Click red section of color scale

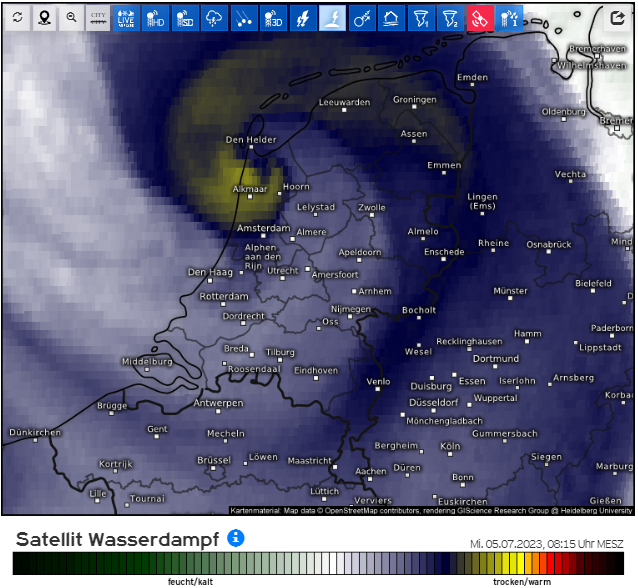click(x=553, y=563)
